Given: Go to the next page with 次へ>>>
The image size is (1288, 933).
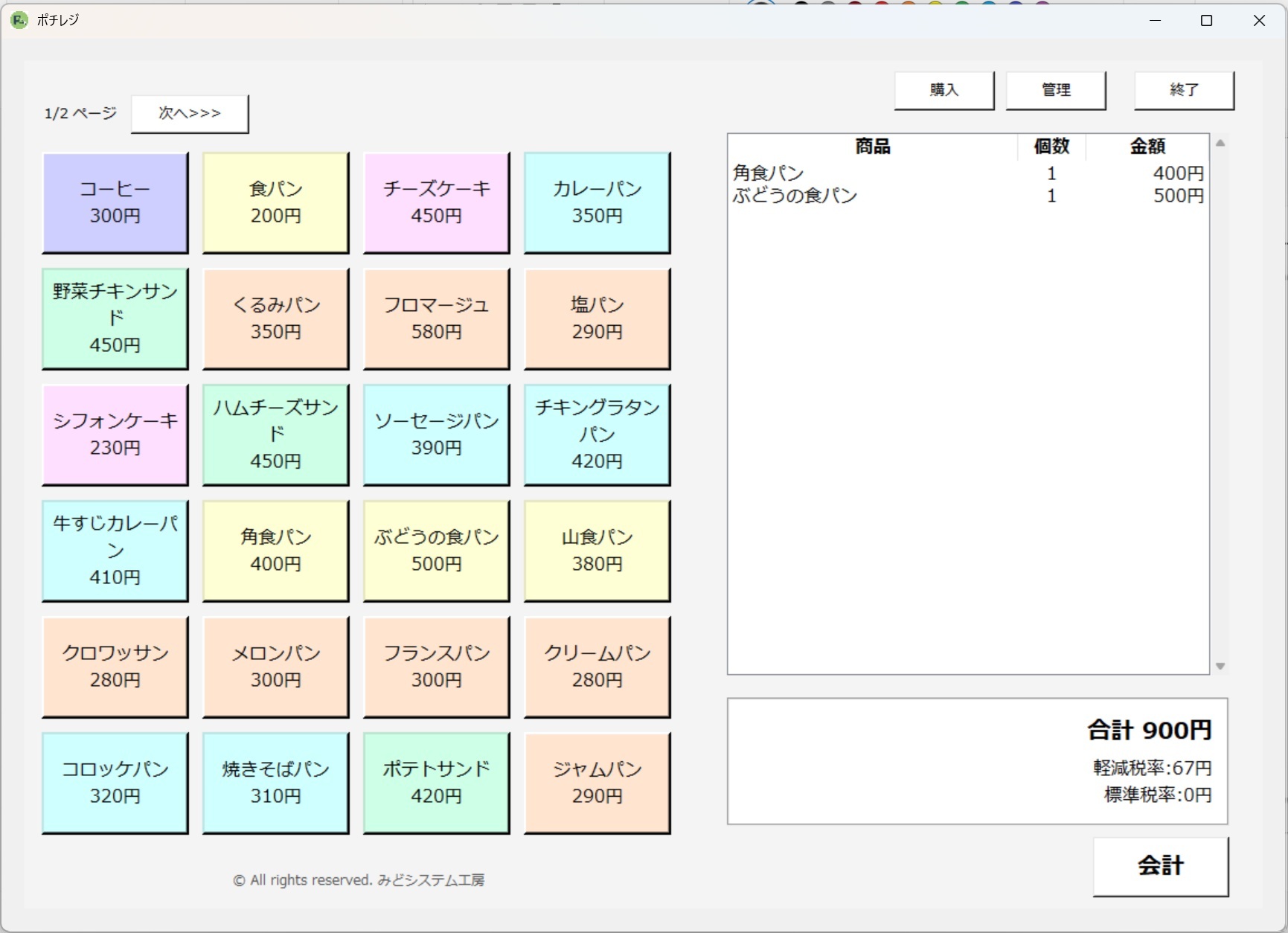Looking at the screenshot, I should 189,113.
